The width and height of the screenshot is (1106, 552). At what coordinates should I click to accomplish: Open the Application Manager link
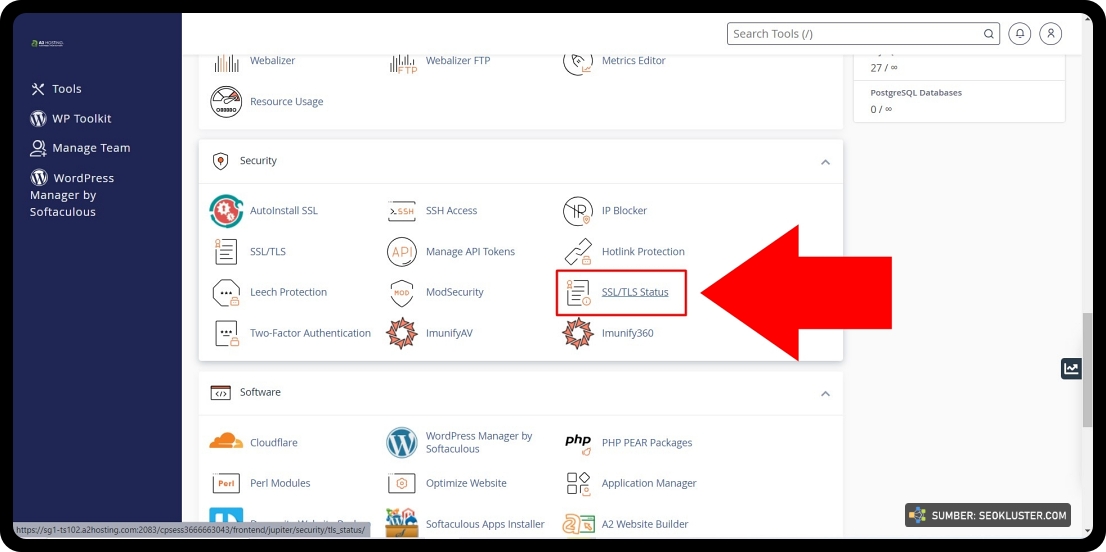coord(649,483)
